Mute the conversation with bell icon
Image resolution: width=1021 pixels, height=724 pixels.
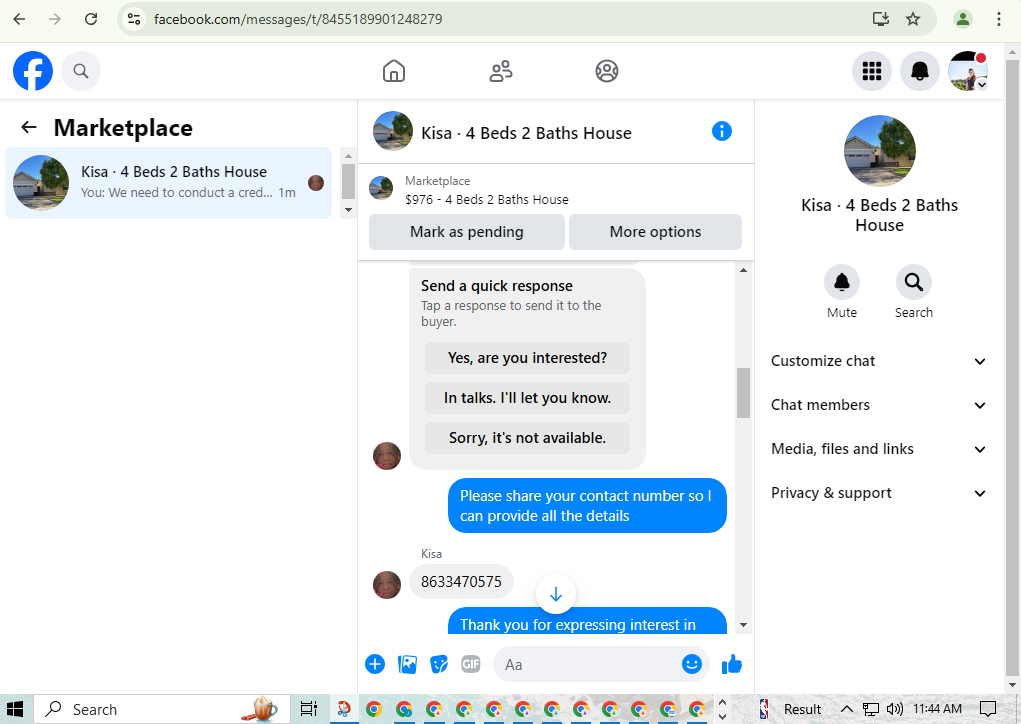click(842, 282)
